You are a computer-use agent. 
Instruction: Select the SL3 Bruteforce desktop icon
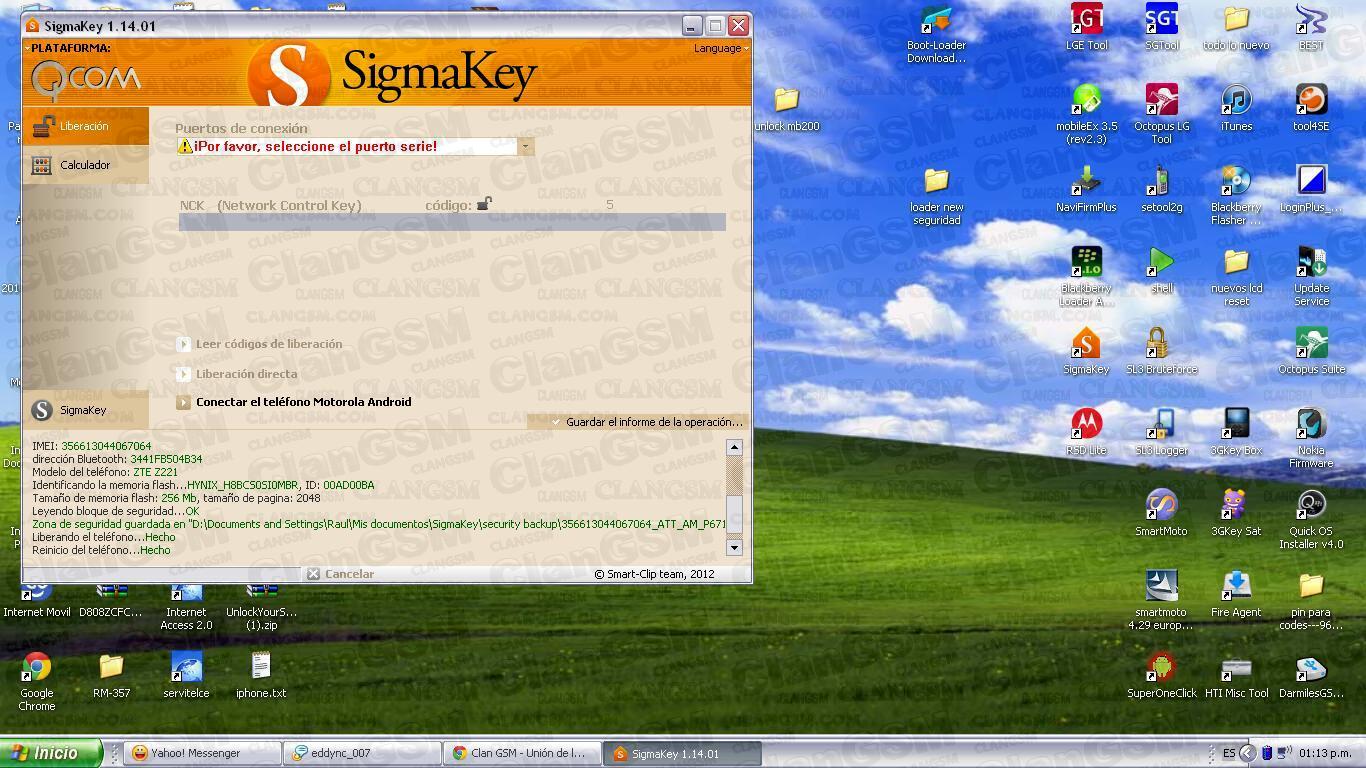click(x=1161, y=352)
